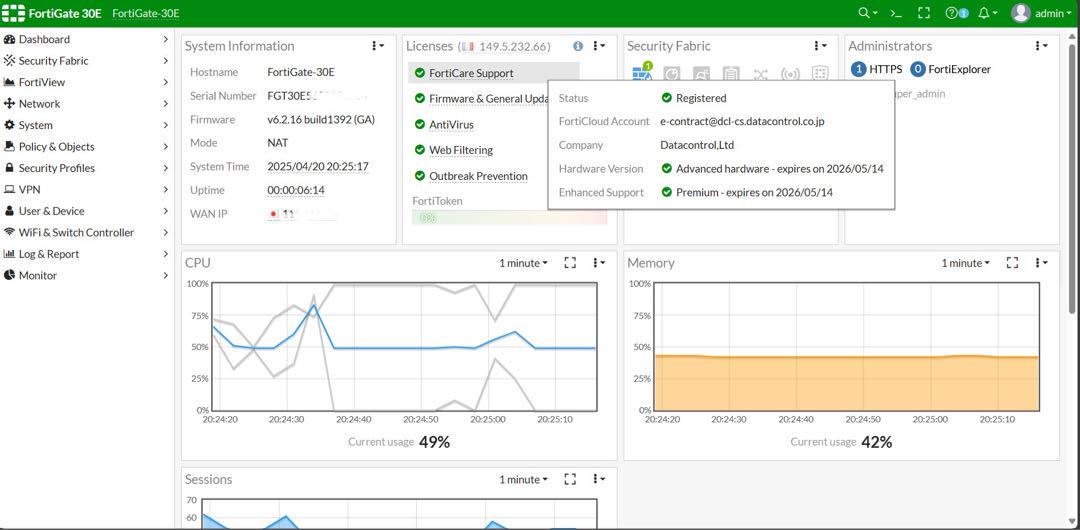Image resolution: width=1080 pixels, height=530 pixels.
Task: Click the shuffle arrows icon in Security Fabric
Action: (x=760, y=74)
